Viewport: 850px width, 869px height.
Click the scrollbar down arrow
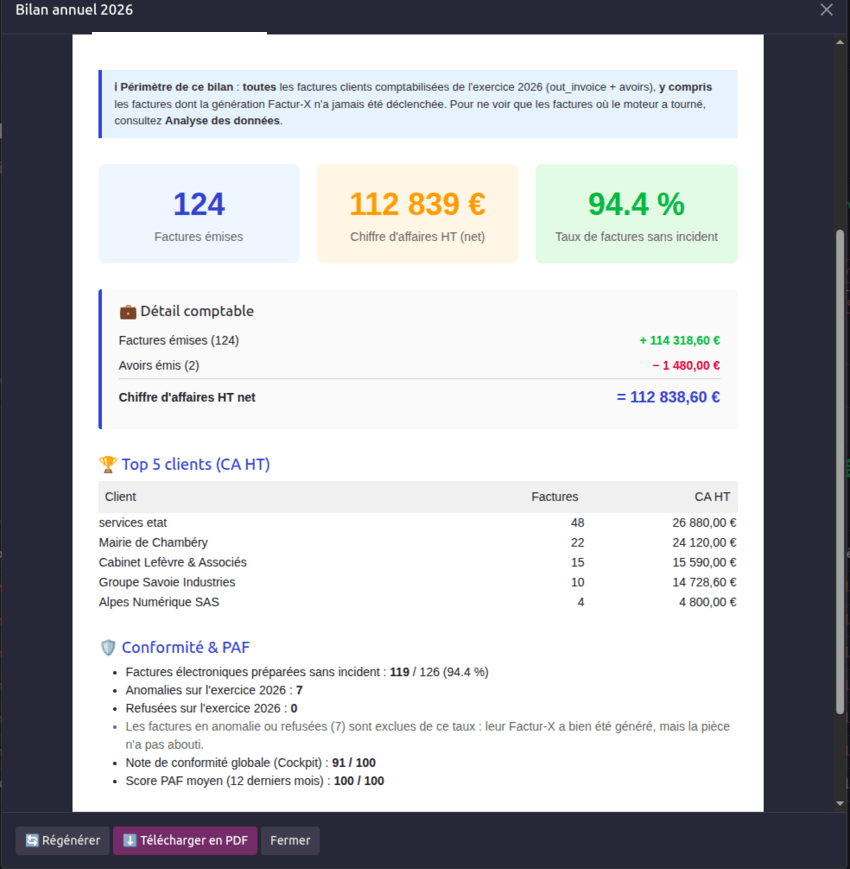point(840,803)
